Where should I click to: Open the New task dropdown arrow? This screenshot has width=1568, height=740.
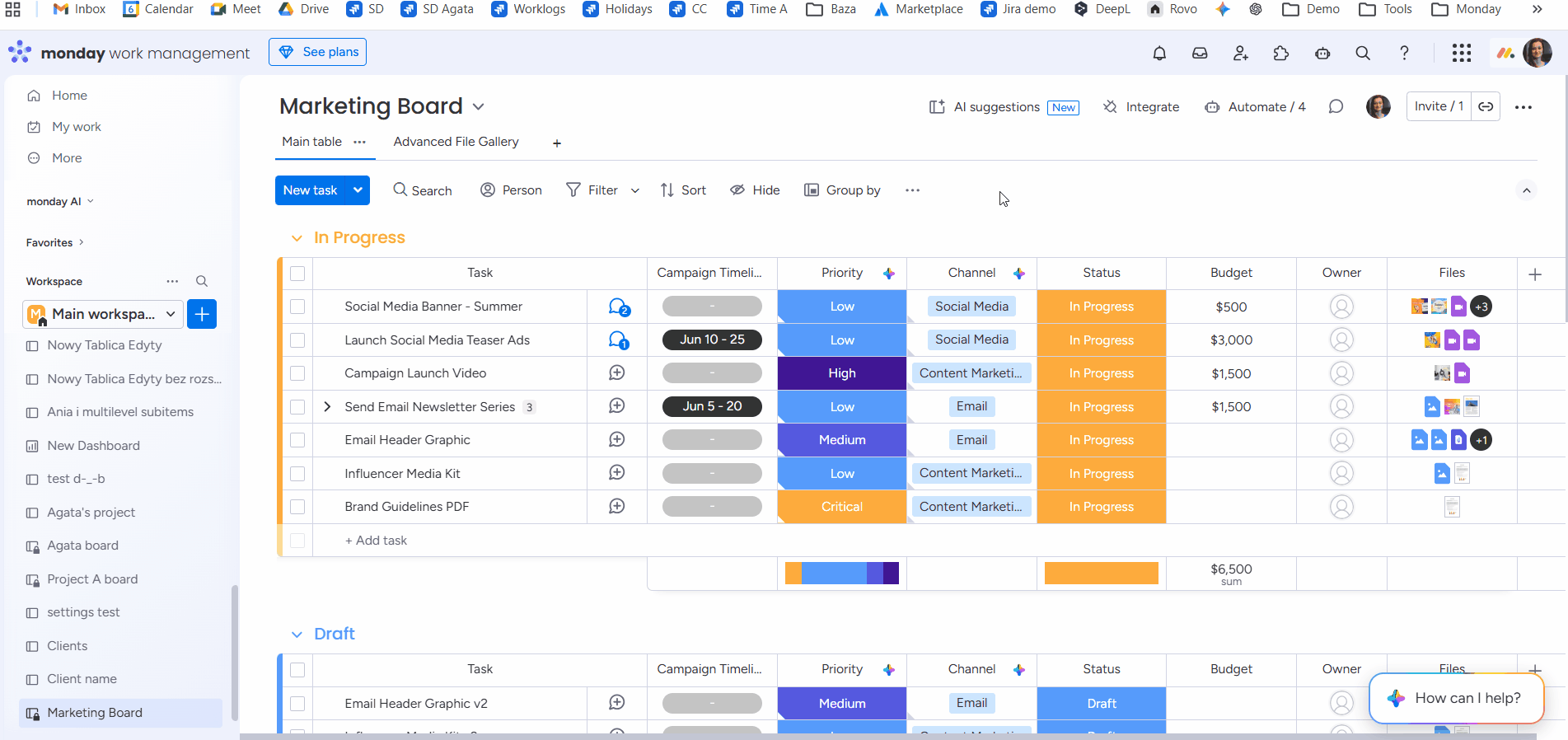pyautogui.click(x=358, y=190)
